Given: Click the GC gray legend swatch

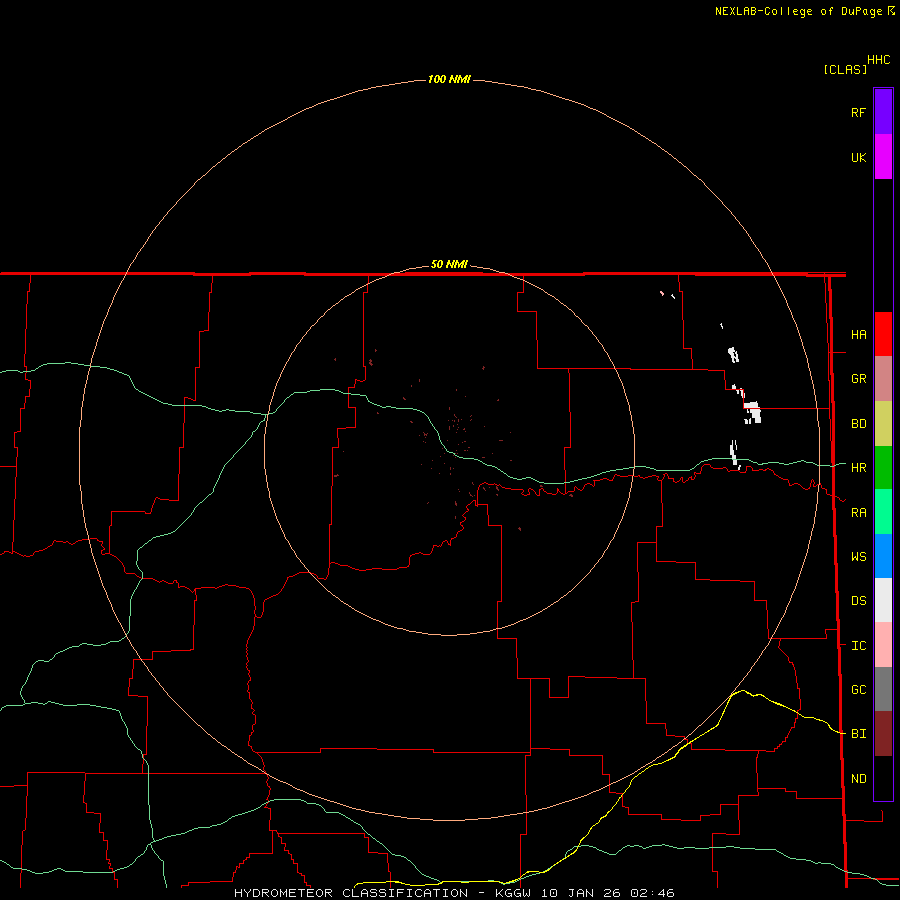Looking at the screenshot, I should [883, 689].
